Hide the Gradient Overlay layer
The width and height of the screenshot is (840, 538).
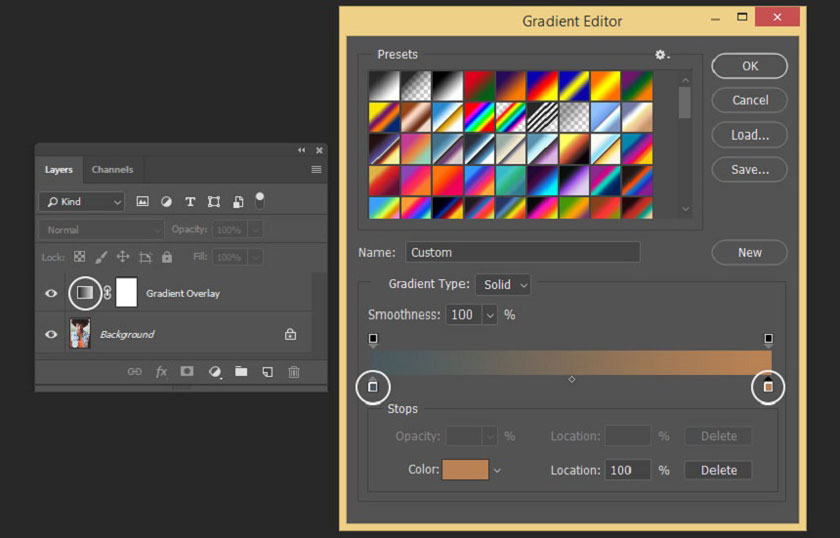51,293
